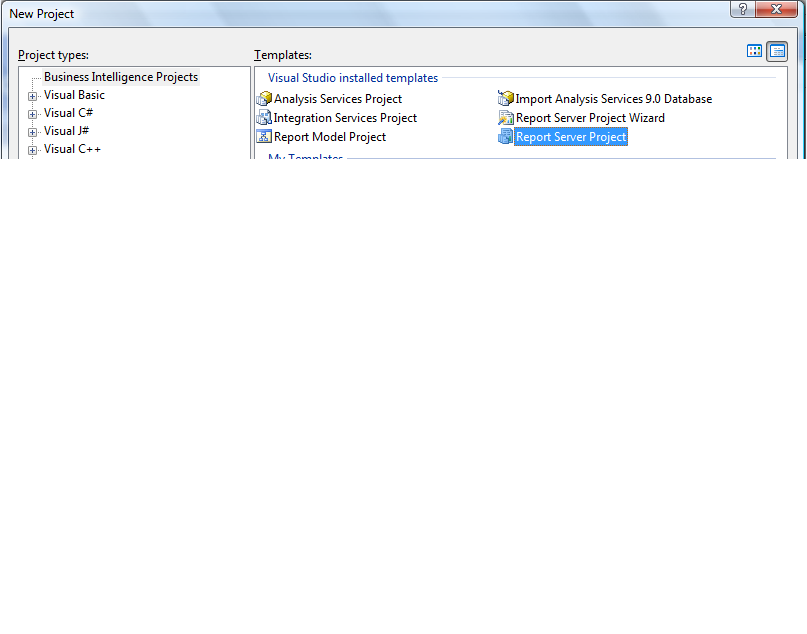Click the Visual Studio installed templates header
Screen dimensions: 807x634
(353, 78)
